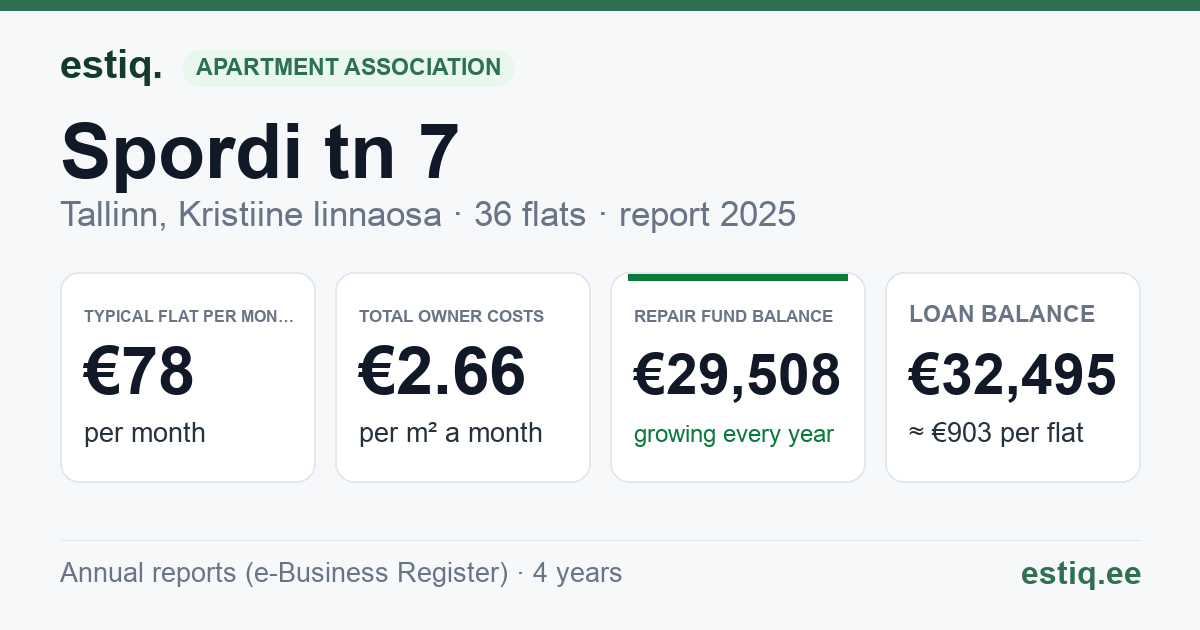Click the TOTAL OWNER COSTS label

(x=451, y=316)
